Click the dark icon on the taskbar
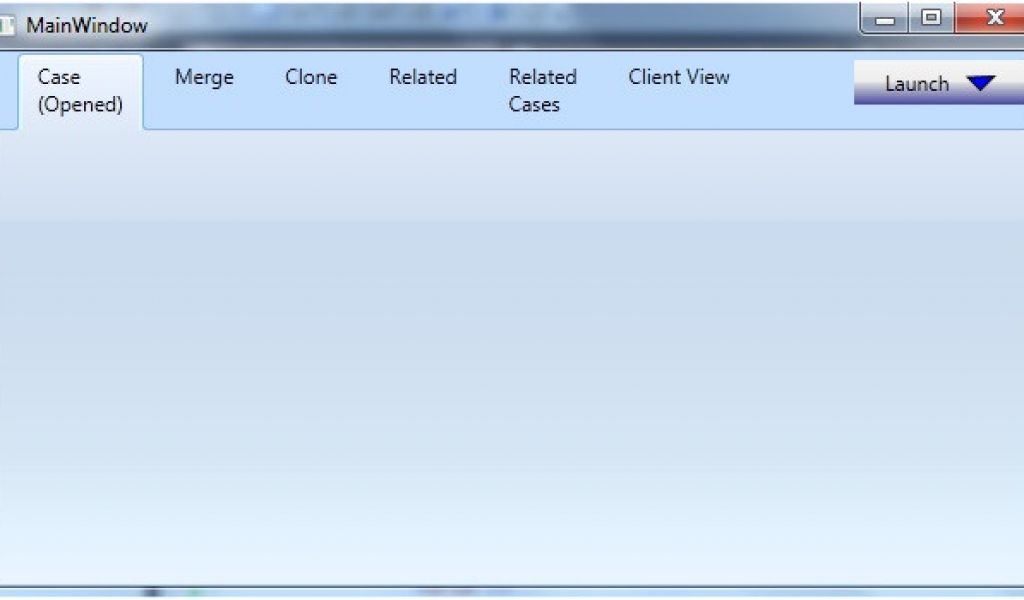Screen dimensions: 1024x600 pos(152,592)
